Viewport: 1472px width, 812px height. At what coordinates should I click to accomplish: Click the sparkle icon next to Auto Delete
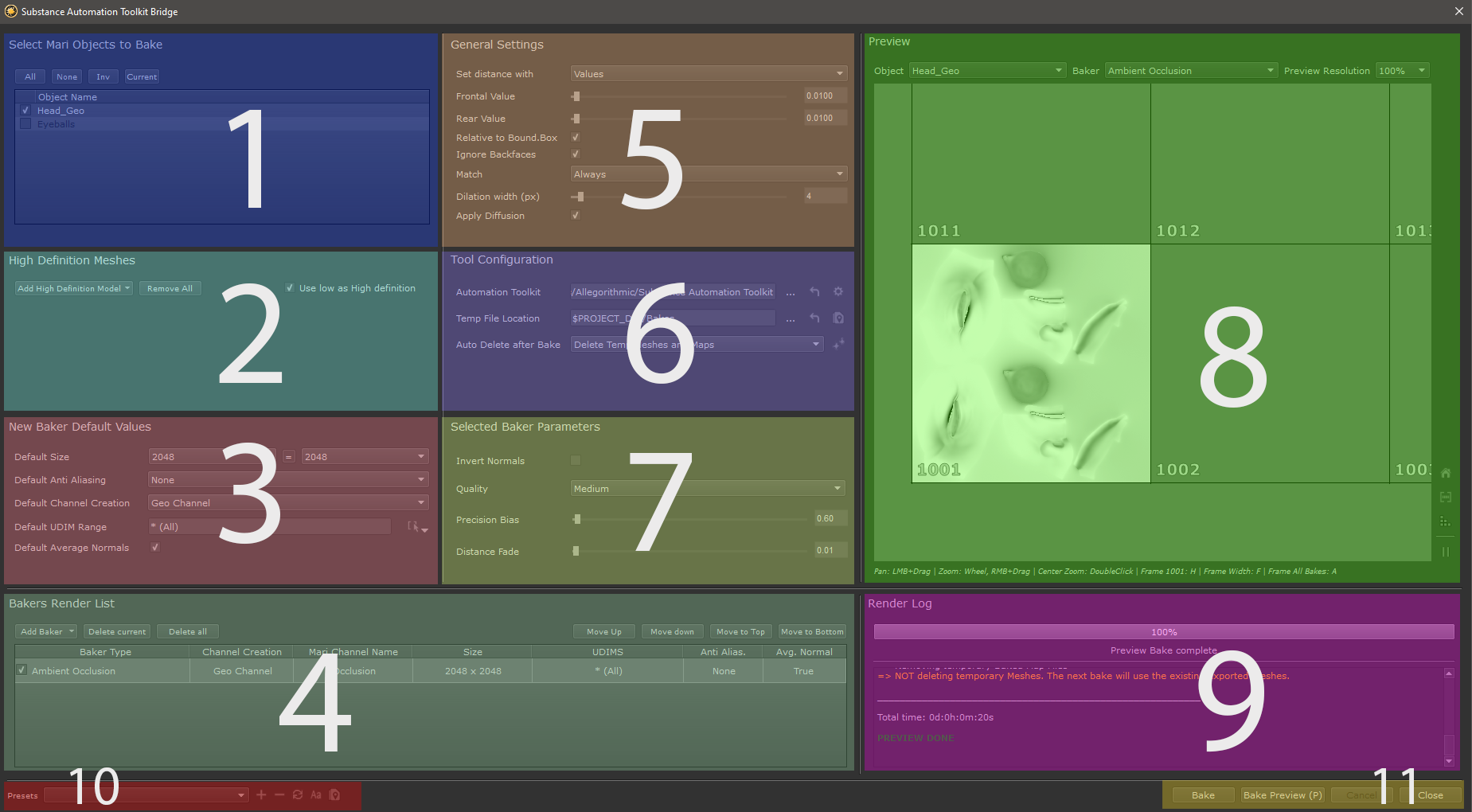(838, 344)
